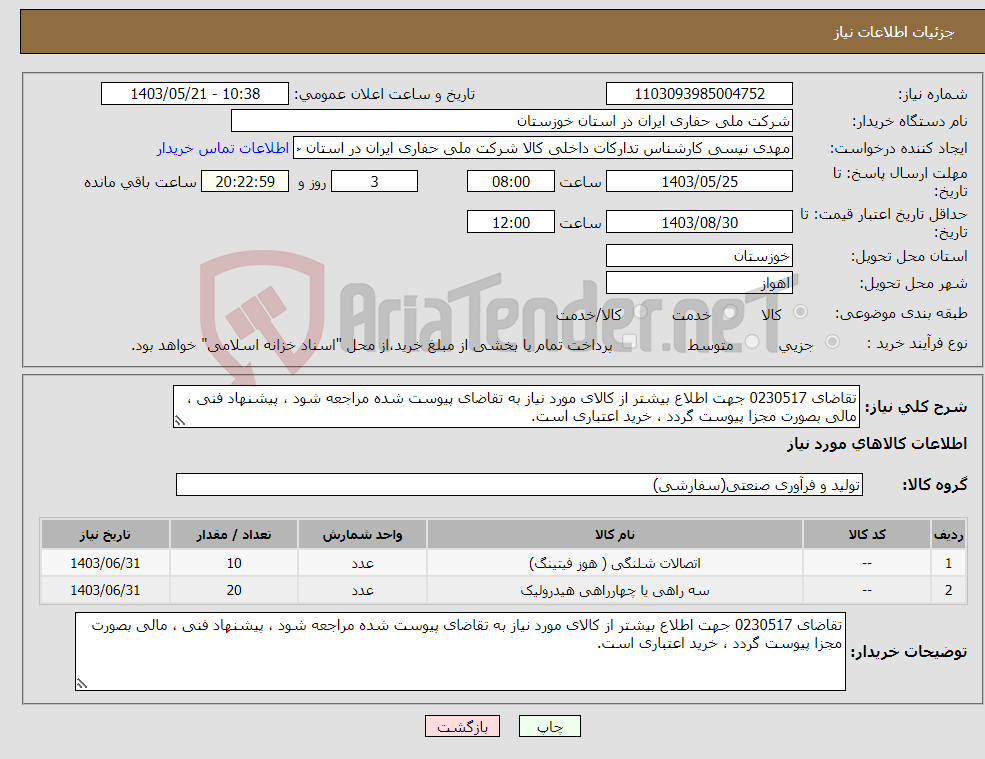Click remaining days field showing 3
This screenshot has height=759, width=985.
[x=374, y=182]
